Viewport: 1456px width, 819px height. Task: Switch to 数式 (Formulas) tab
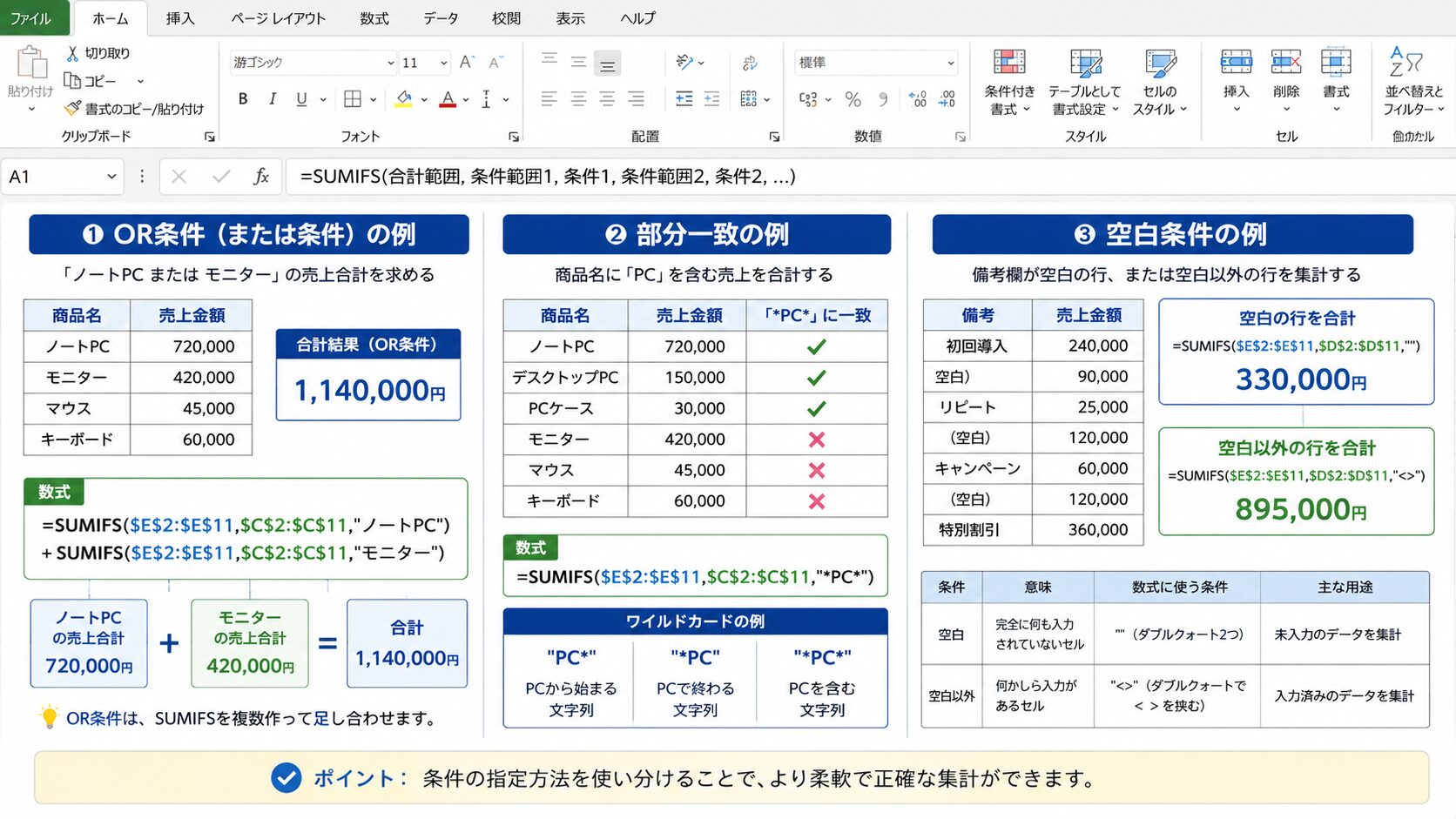pyautogui.click(x=374, y=18)
